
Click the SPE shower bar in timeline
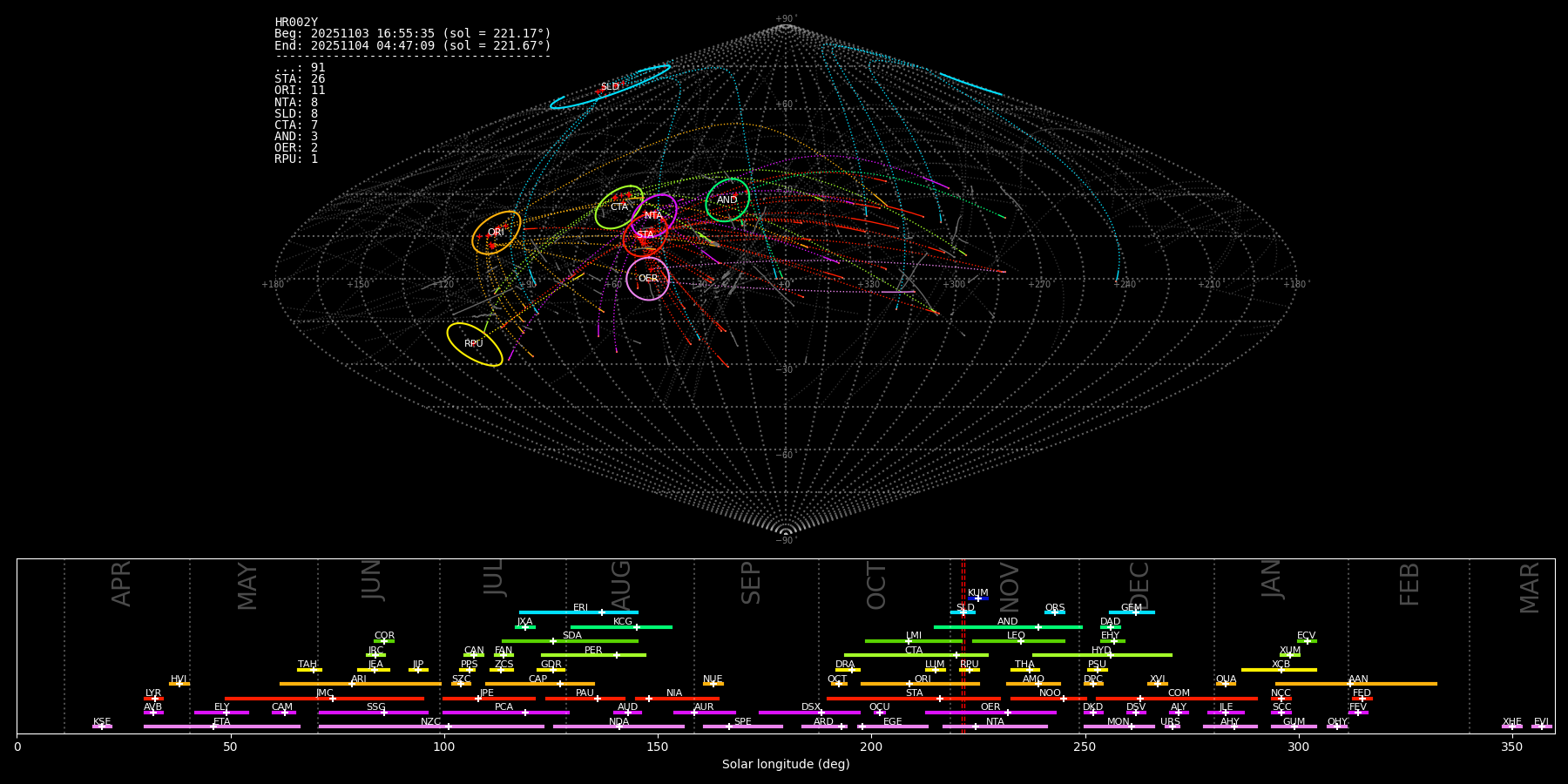click(743, 727)
